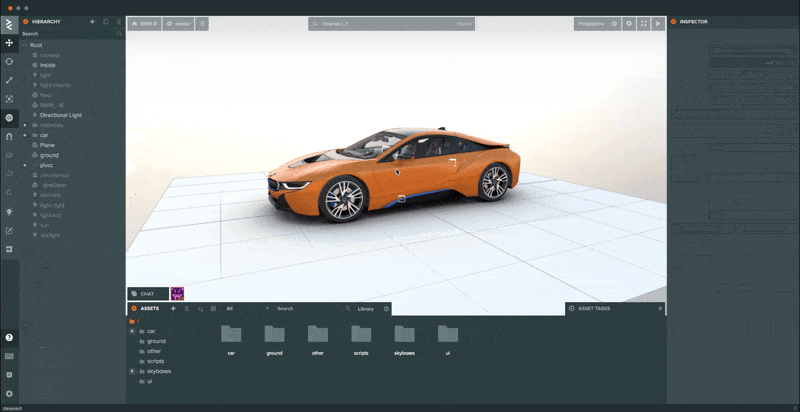This screenshot has height=412, width=800.
Task: Select the Translate gizmo tool
Action: point(9,43)
